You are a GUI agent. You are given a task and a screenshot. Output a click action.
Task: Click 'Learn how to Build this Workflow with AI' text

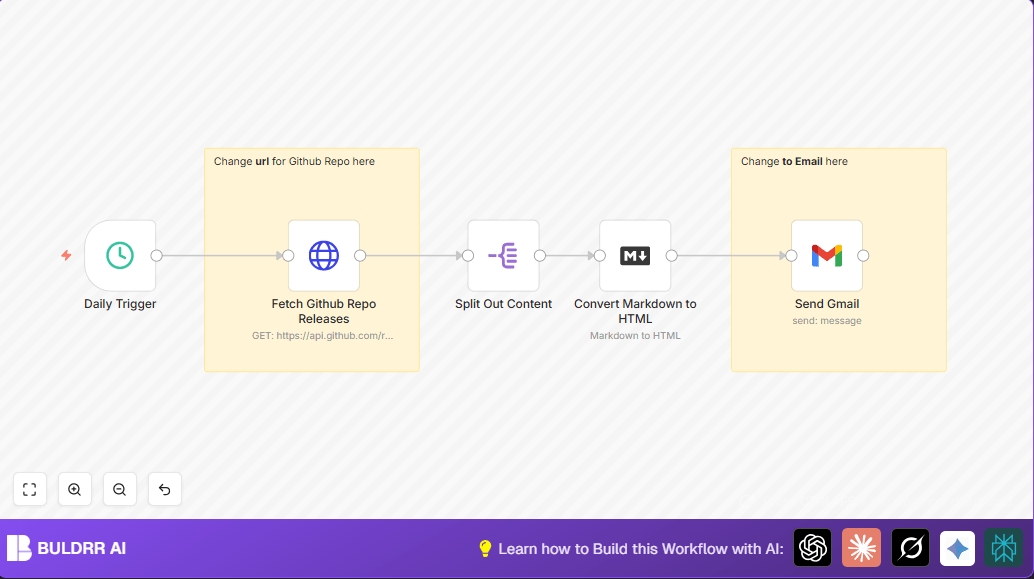coord(641,549)
